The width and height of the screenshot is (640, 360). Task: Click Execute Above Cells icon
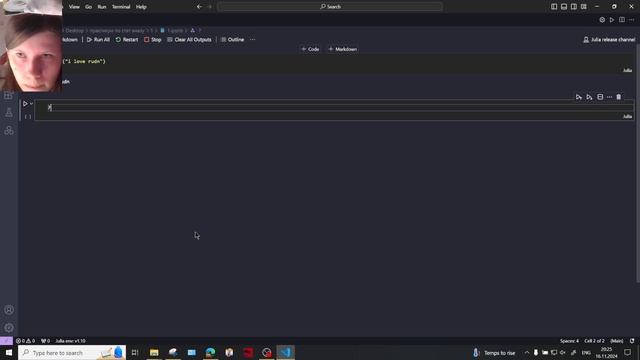click(x=579, y=97)
